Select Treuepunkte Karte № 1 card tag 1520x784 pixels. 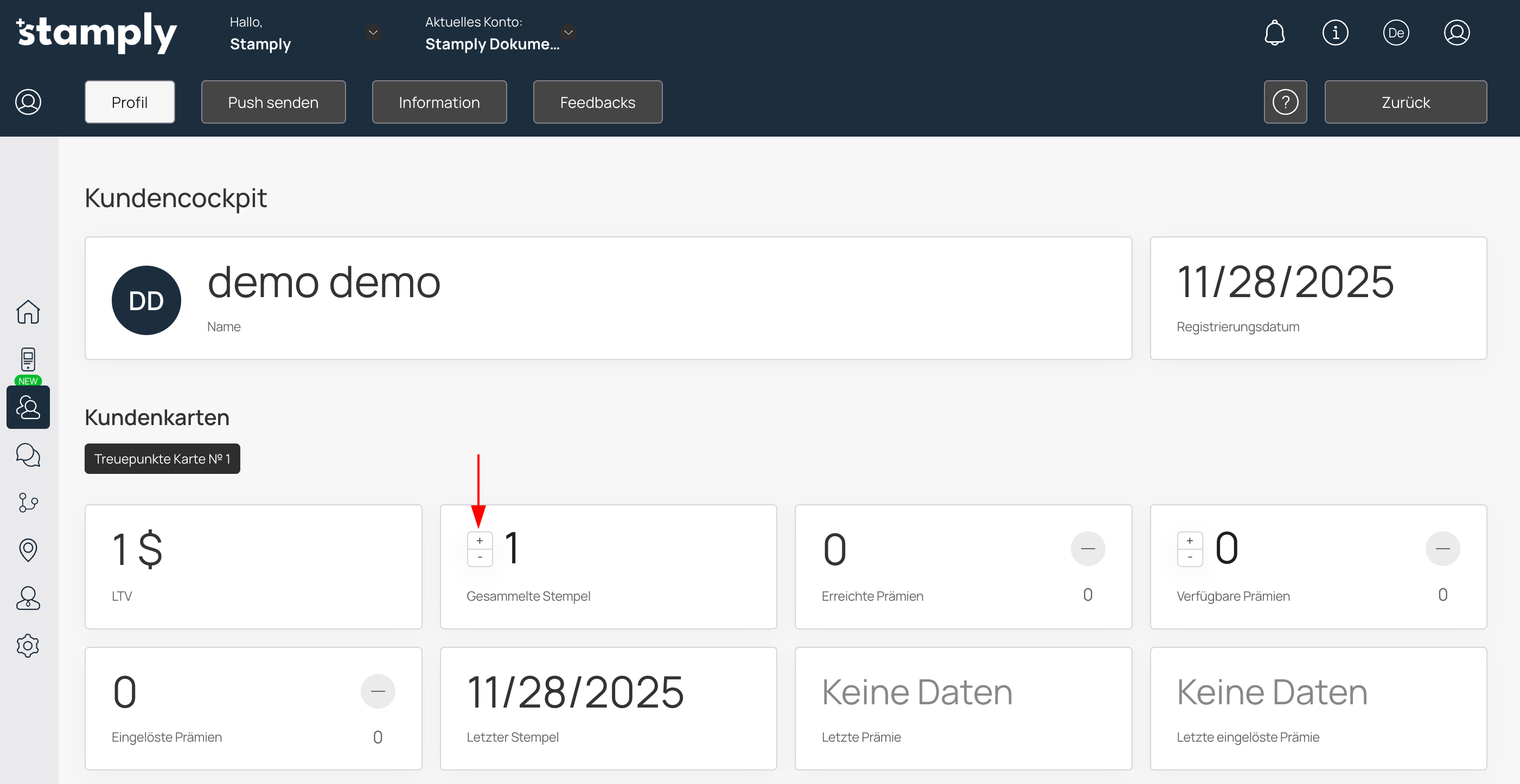pyautogui.click(x=162, y=458)
